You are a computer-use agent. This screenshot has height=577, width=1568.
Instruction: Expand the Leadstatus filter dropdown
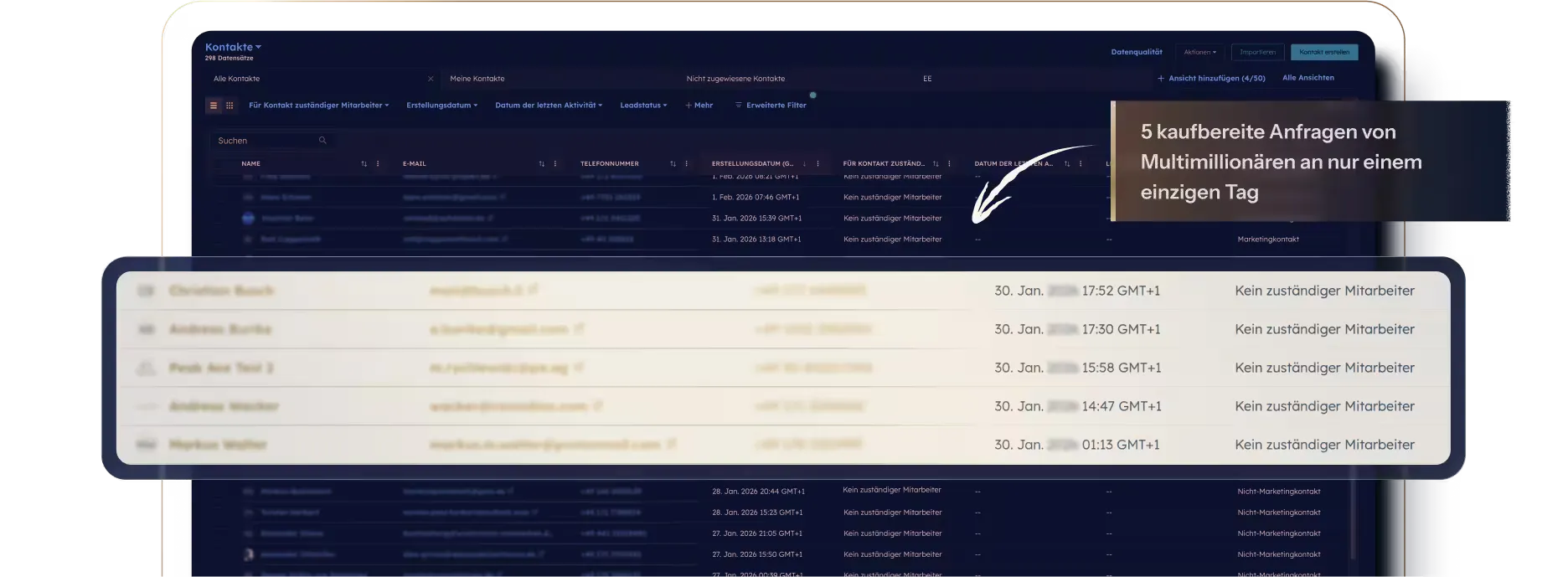pyautogui.click(x=643, y=106)
